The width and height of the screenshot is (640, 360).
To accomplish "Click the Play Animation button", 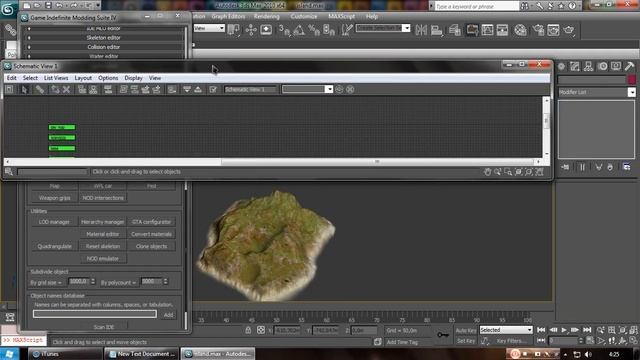I will 564,330.
